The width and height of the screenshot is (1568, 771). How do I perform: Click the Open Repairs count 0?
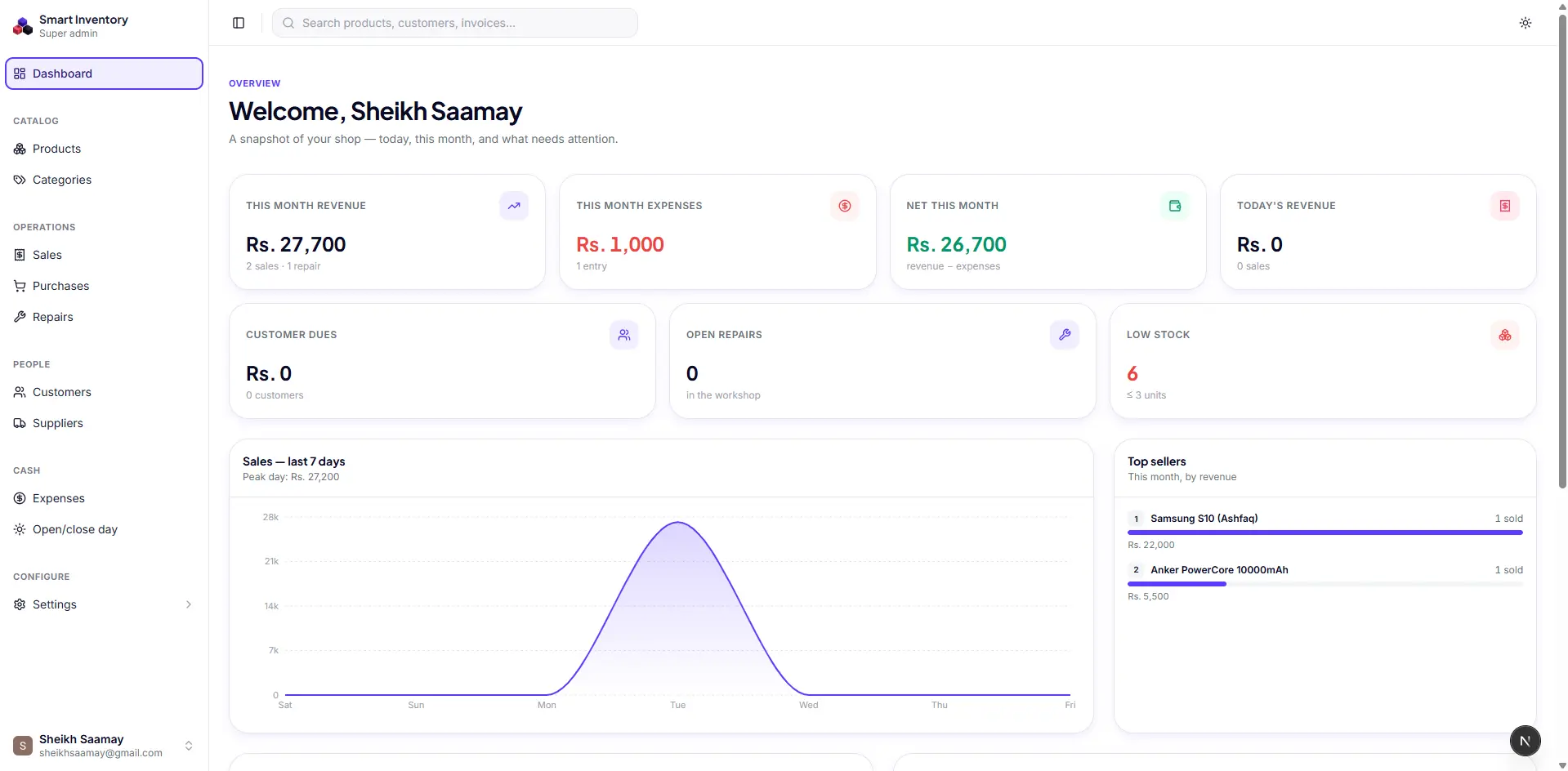[x=692, y=373]
